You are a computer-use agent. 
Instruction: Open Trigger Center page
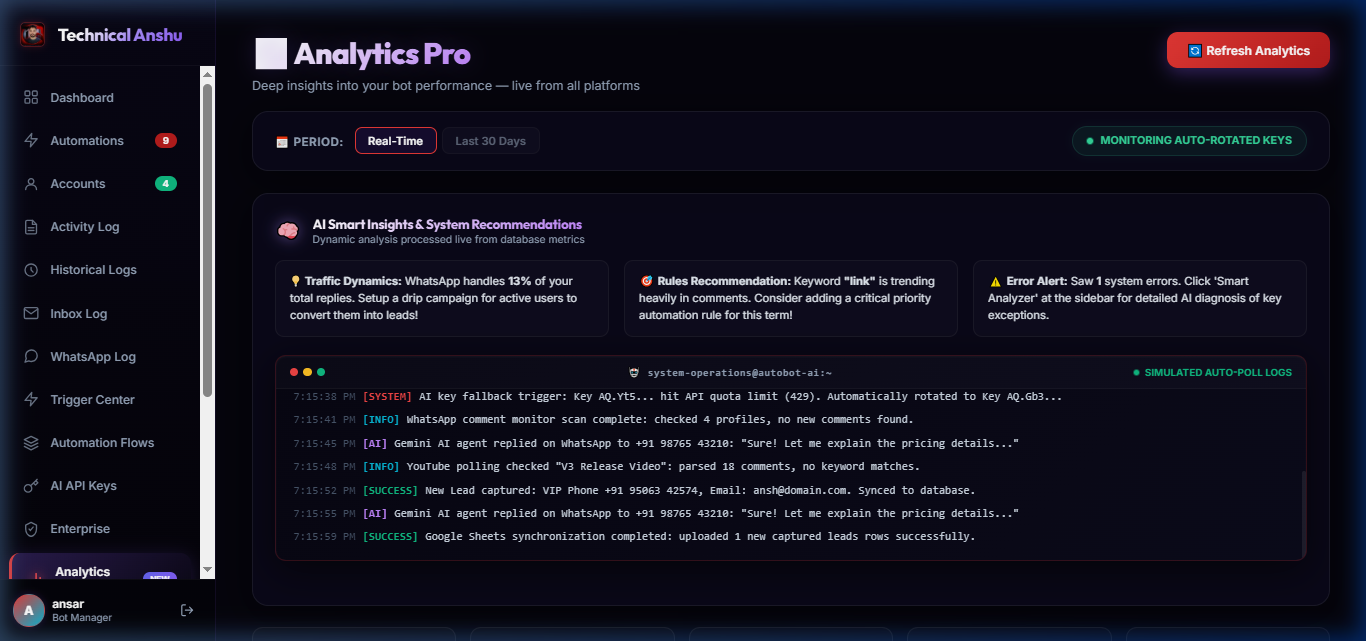point(100,400)
